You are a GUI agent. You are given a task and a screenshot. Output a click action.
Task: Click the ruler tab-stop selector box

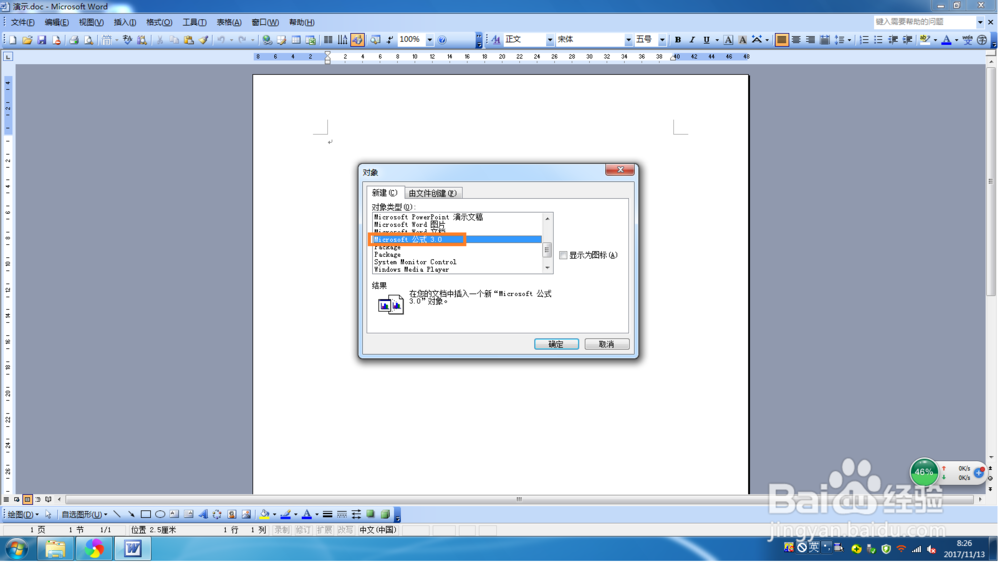coord(8,57)
